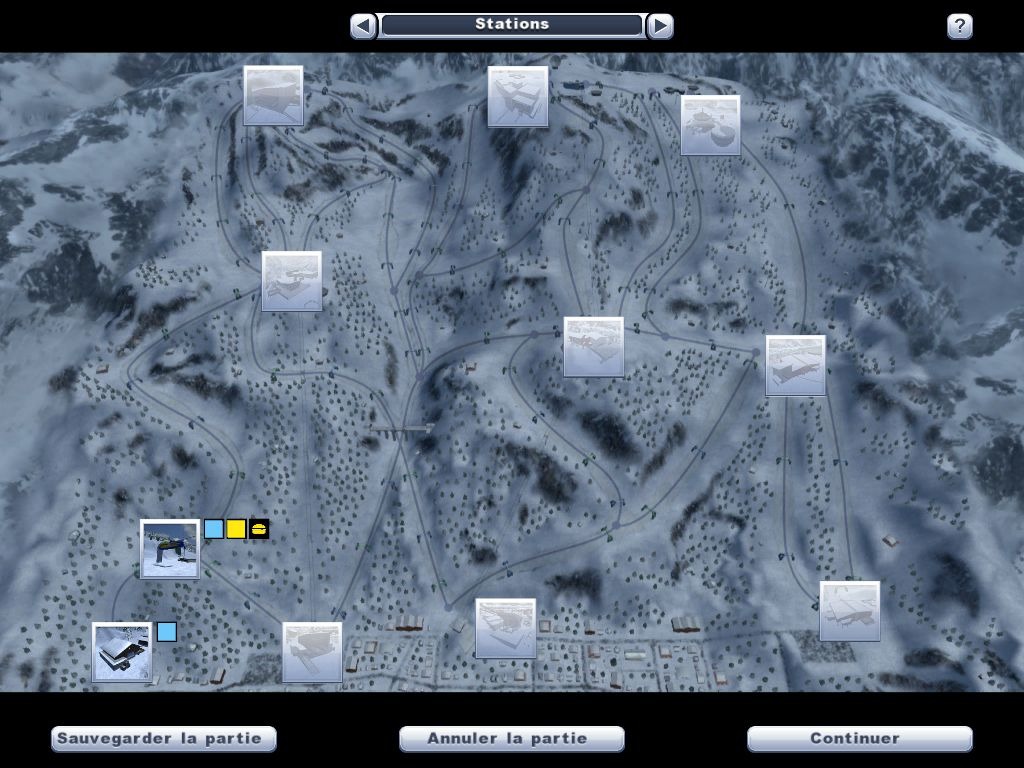Select the faded station thumbnail at the top-center summit
Image resolution: width=1024 pixels, height=768 pixels.
pos(518,97)
